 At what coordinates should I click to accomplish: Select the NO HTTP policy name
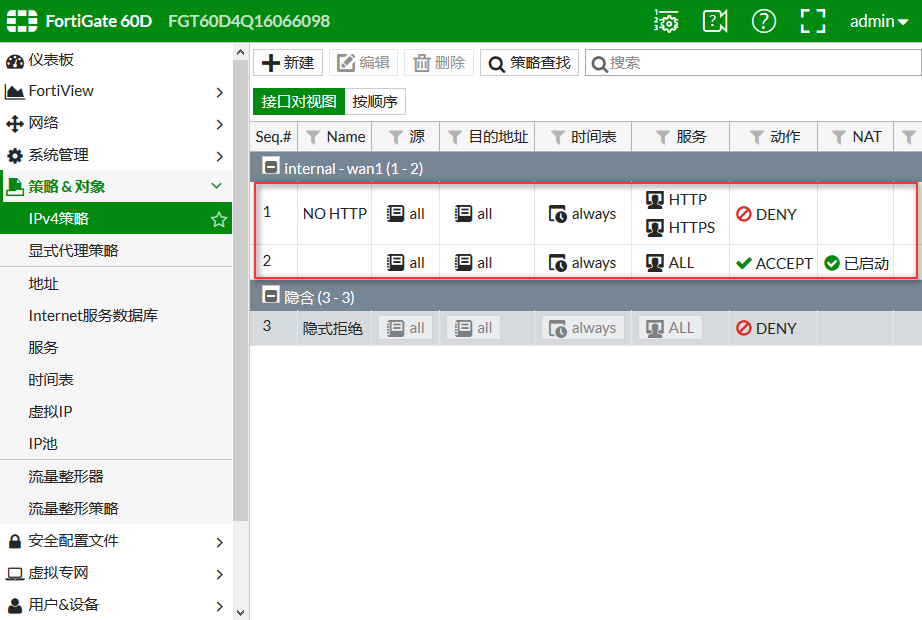click(335, 214)
